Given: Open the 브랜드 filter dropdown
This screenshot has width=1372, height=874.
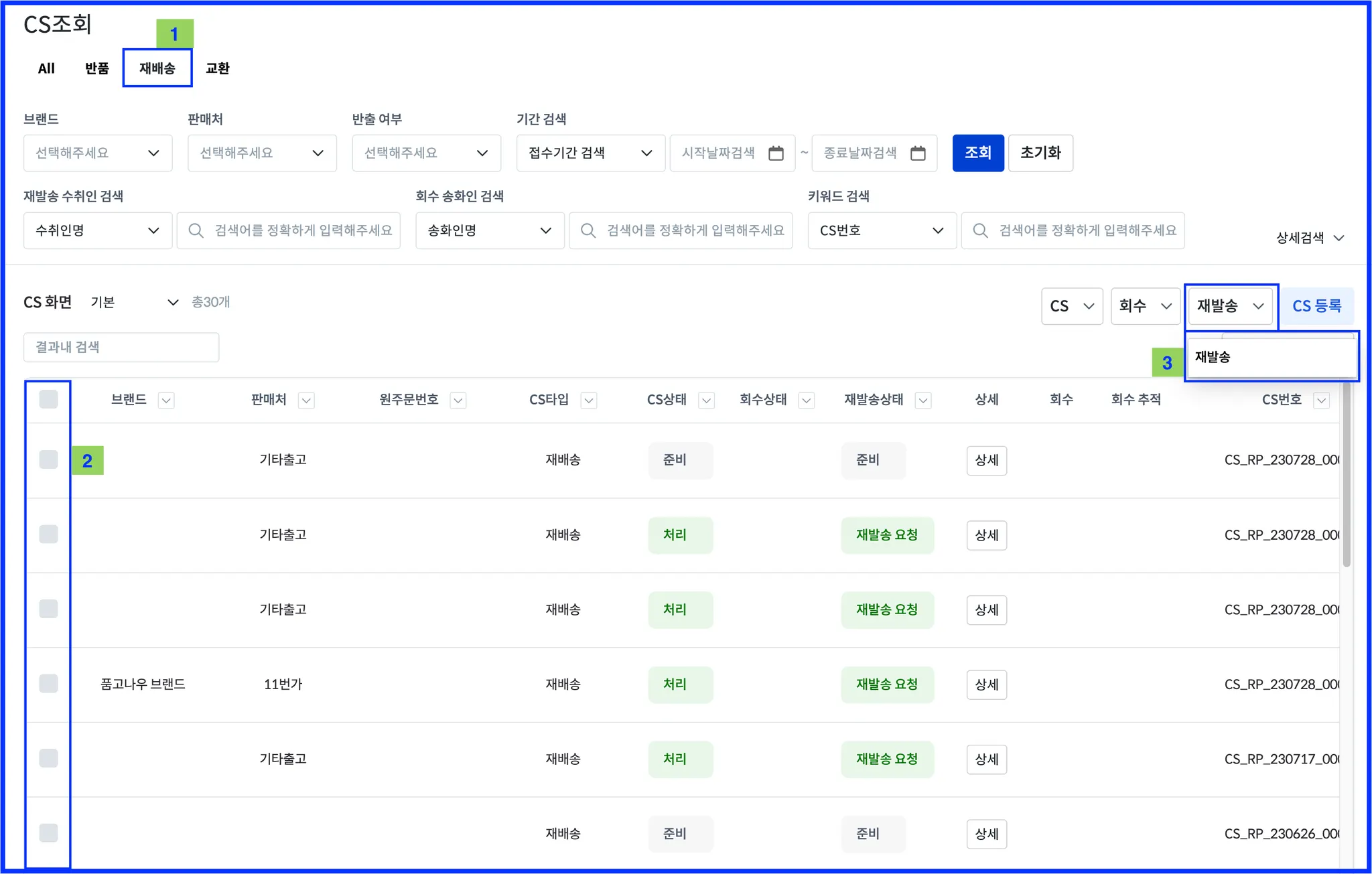Looking at the screenshot, I should tap(98, 153).
